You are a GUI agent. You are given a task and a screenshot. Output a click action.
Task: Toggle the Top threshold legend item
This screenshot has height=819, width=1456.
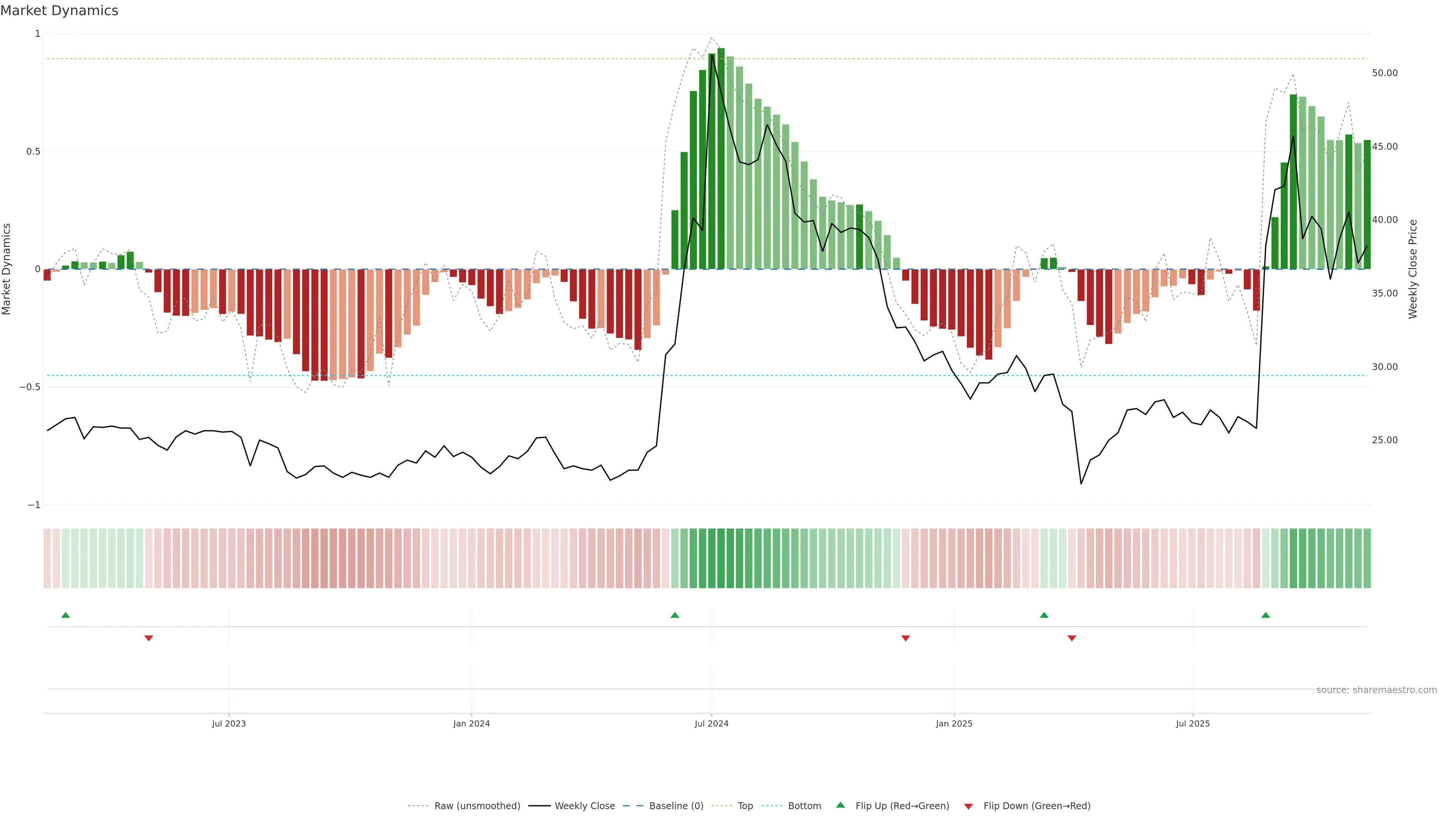[x=745, y=806]
